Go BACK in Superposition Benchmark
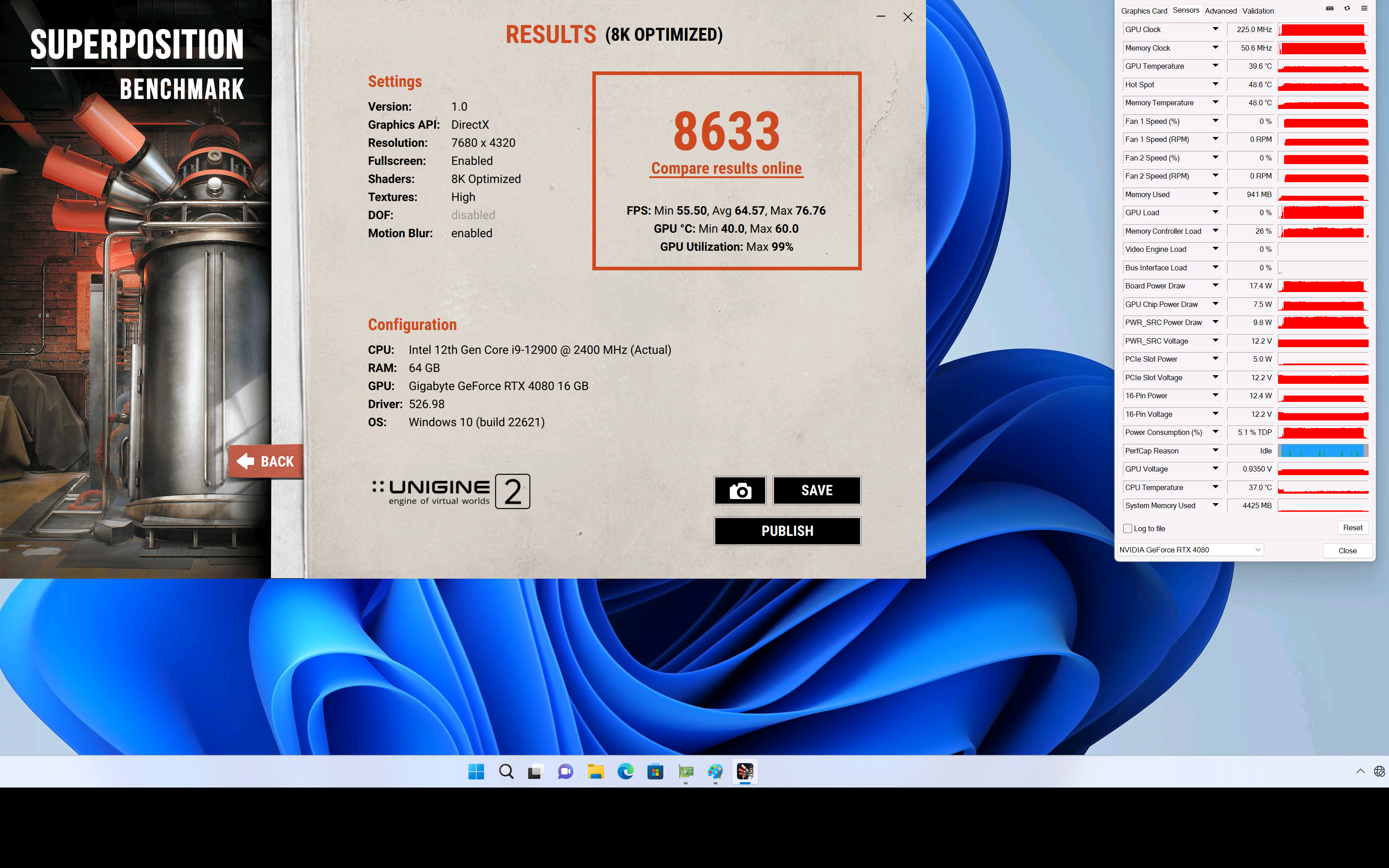 pyautogui.click(x=266, y=462)
